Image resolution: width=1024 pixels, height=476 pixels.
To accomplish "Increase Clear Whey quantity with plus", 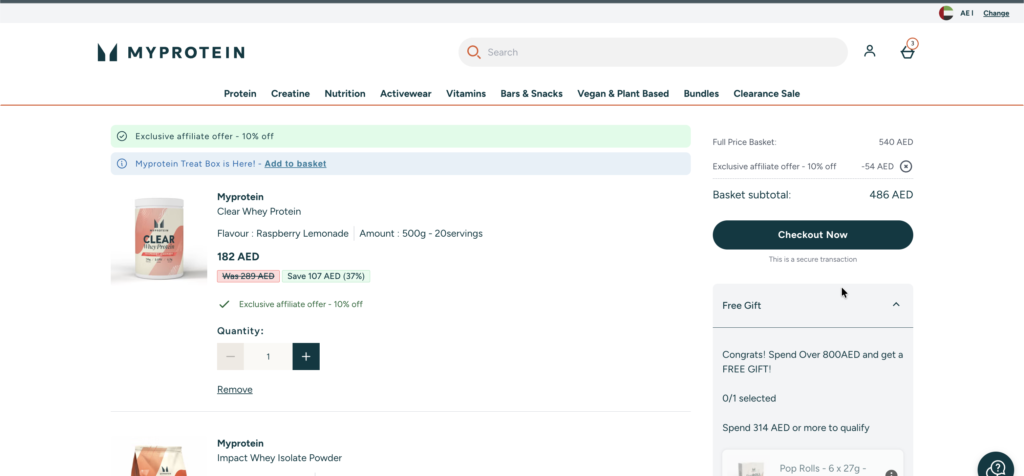I will click(x=306, y=357).
